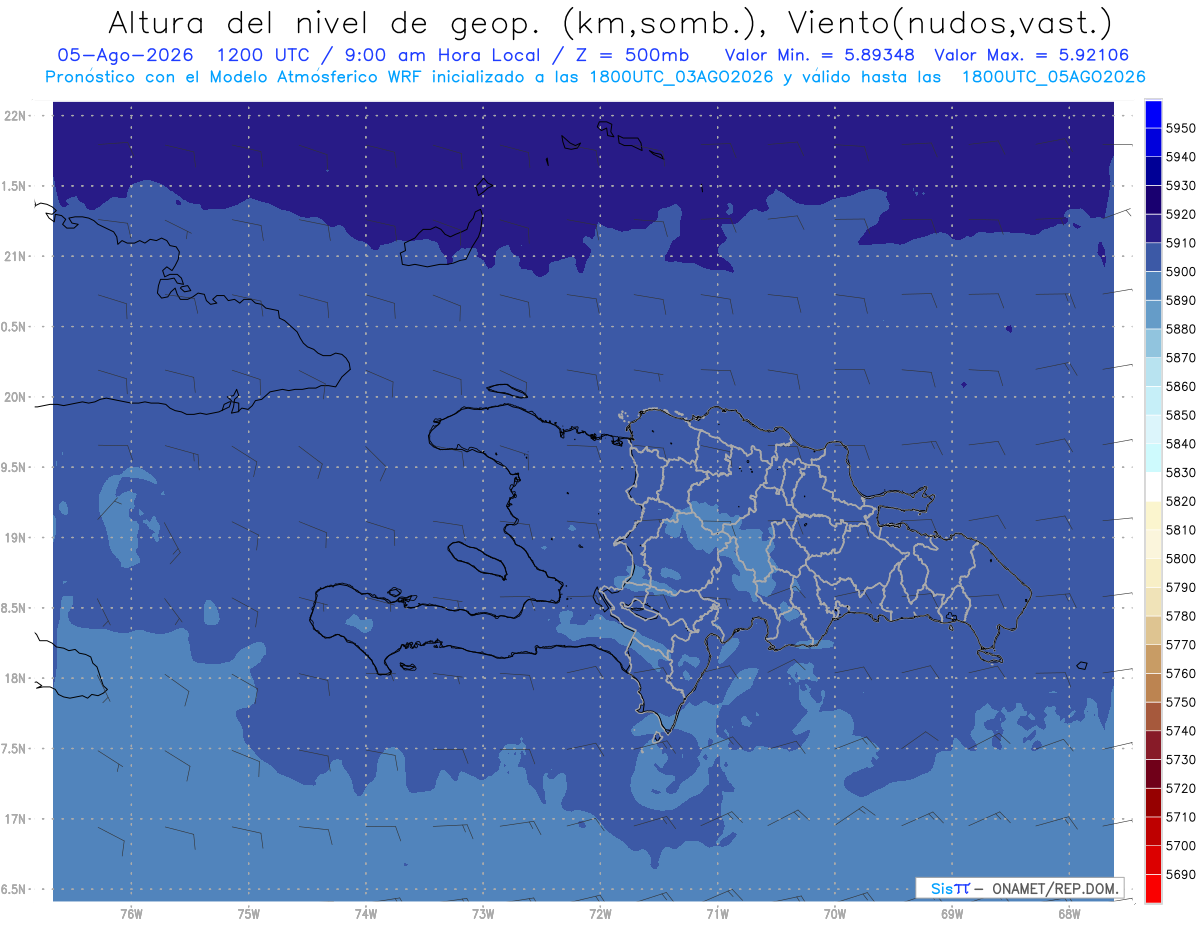Click the "5720" legend value
This screenshot has width=1200, height=927.
pos(1181,788)
